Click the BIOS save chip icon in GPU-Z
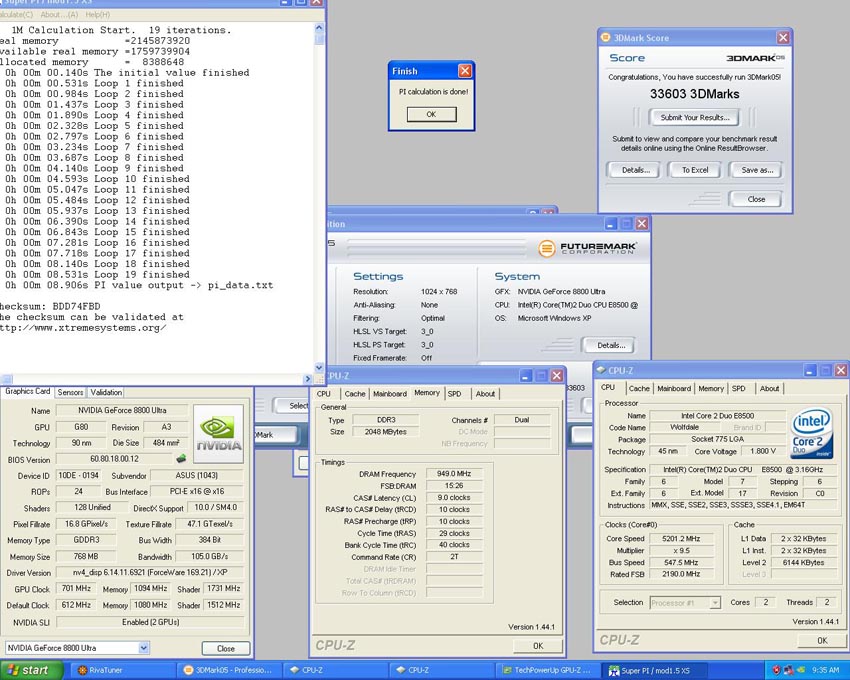 [182, 459]
